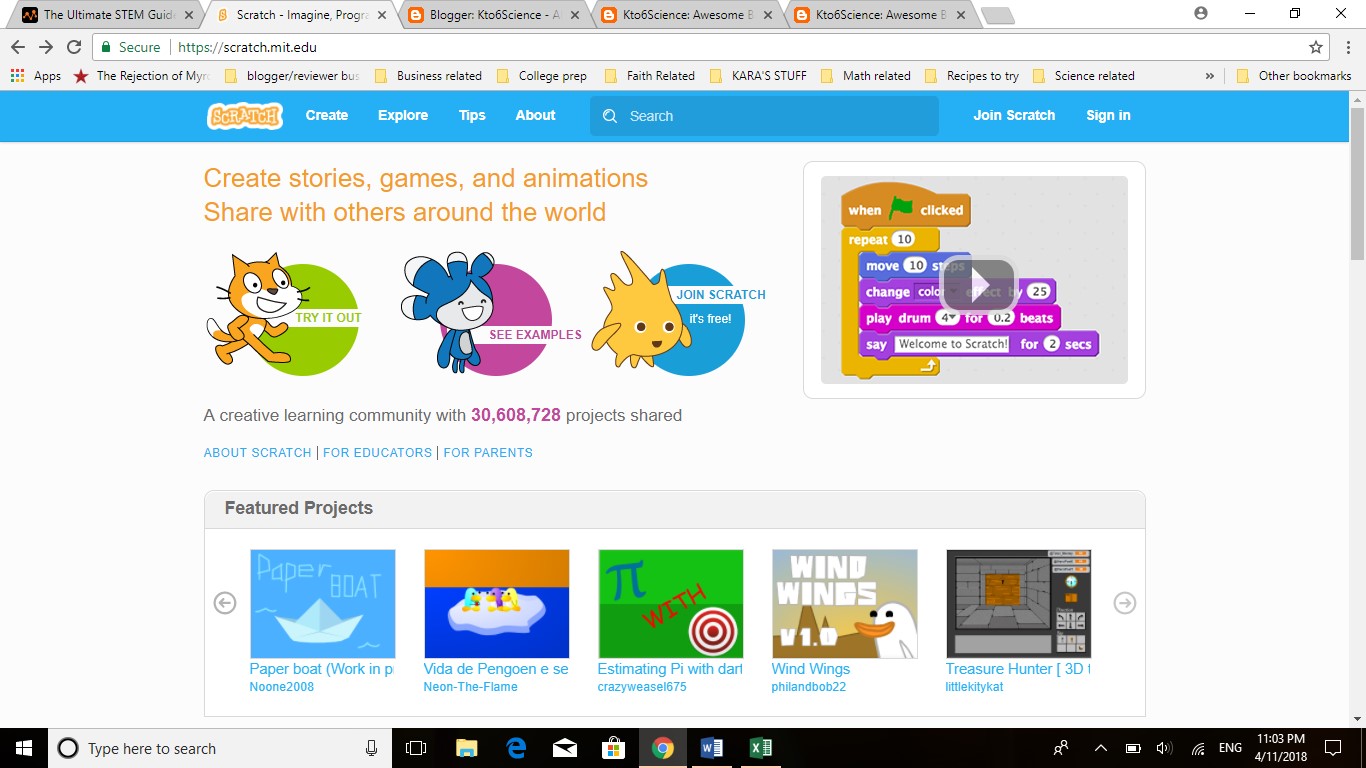Click the bookmark star in the address bar
The height and width of the screenshot is (768, 1366).
pos(1316,47)
